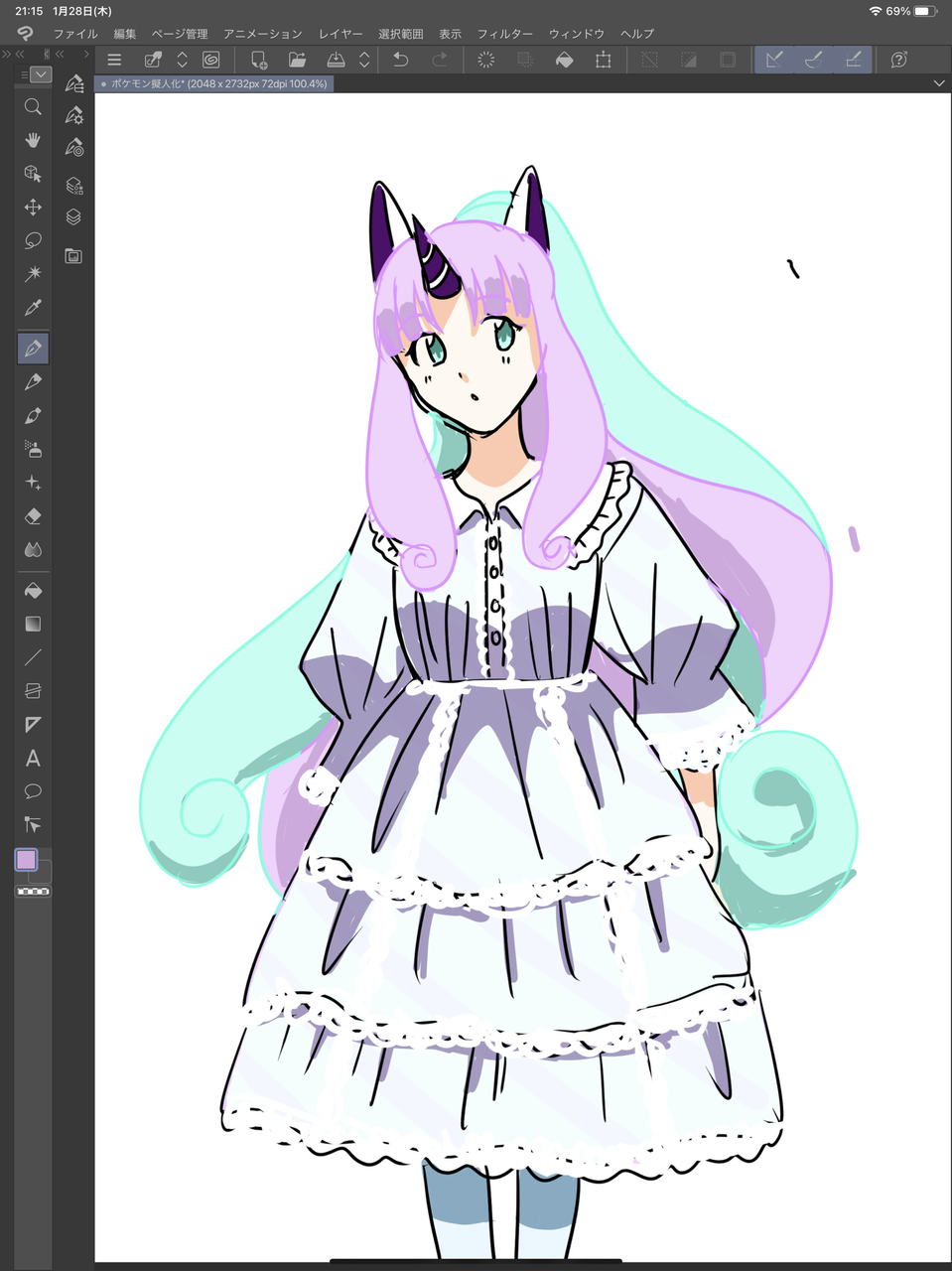Select the Frame border tool
The image size is (952, 1271).
coord(33,691)
